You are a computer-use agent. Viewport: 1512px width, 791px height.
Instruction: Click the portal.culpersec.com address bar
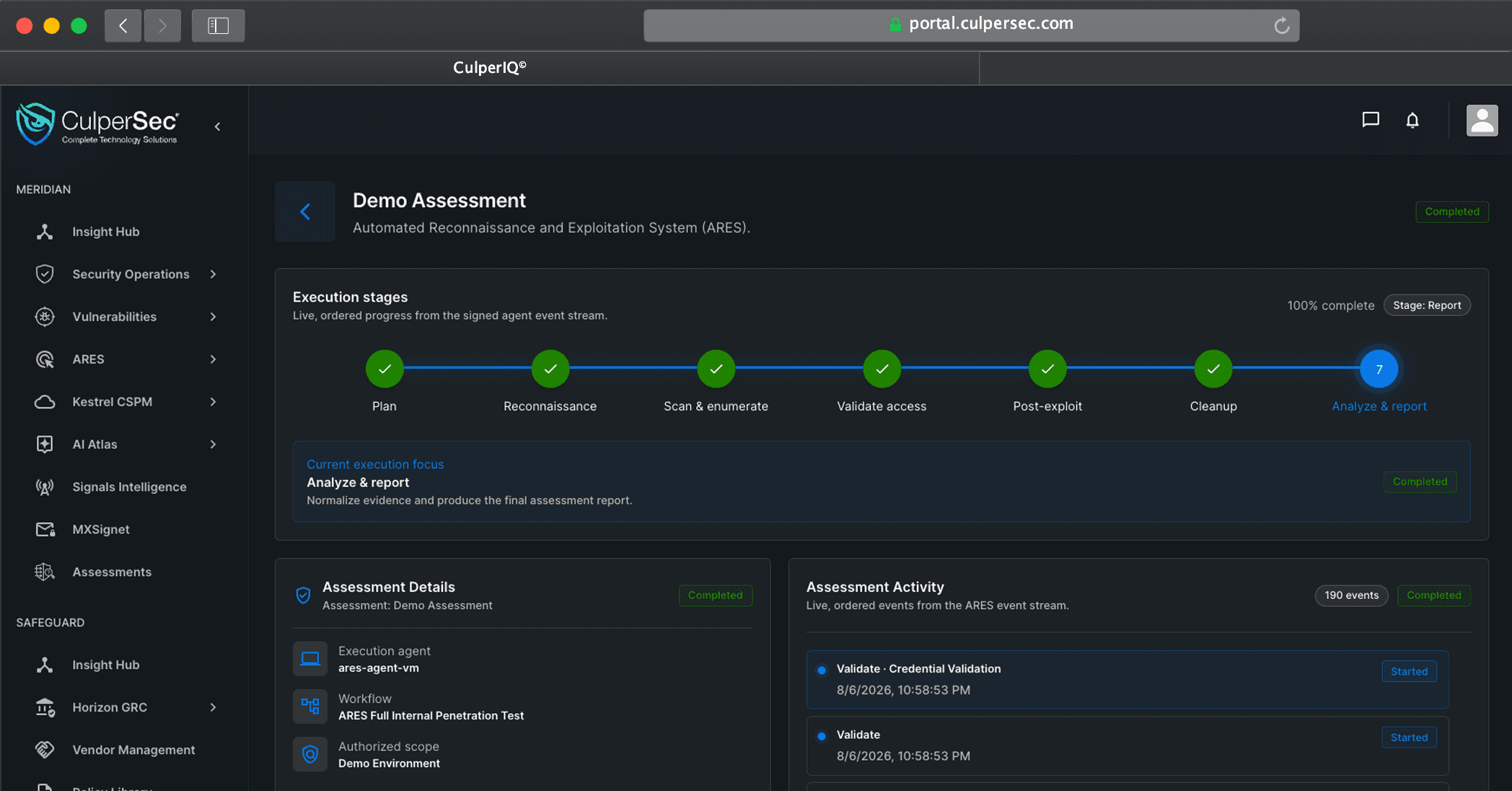[971, 25]
